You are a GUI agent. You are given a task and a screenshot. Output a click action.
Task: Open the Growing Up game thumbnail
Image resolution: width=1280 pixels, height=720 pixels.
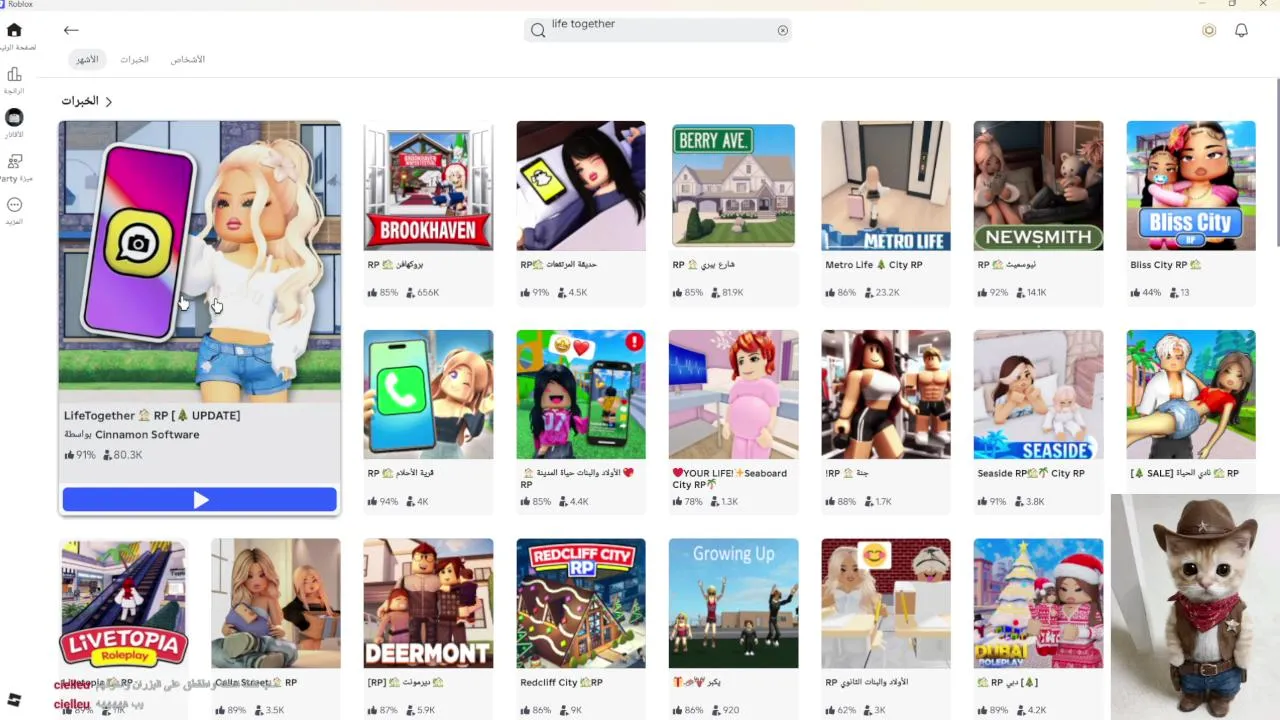click(x=734, y=603)
